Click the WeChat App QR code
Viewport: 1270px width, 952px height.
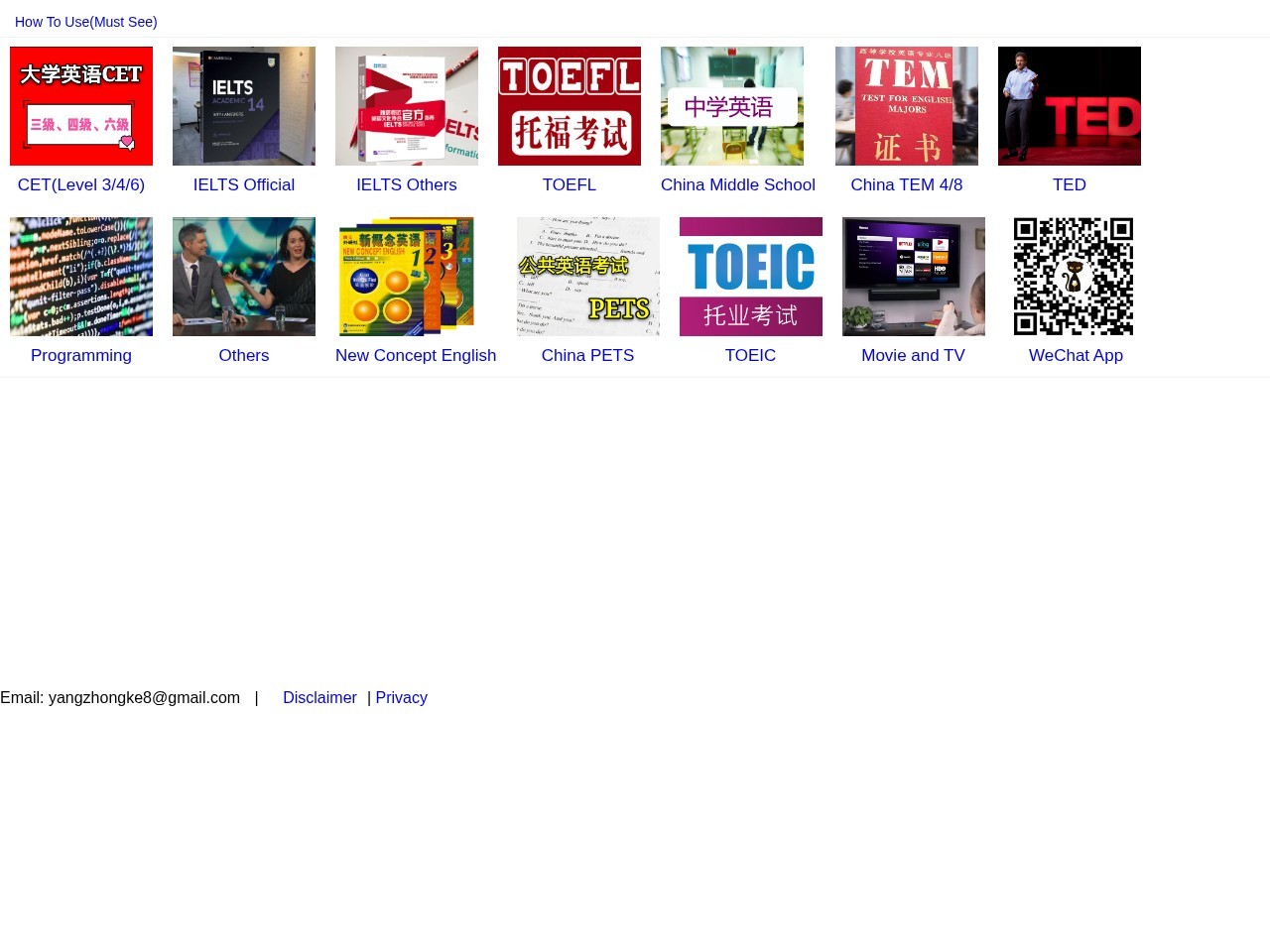[x=1074, y=277]
